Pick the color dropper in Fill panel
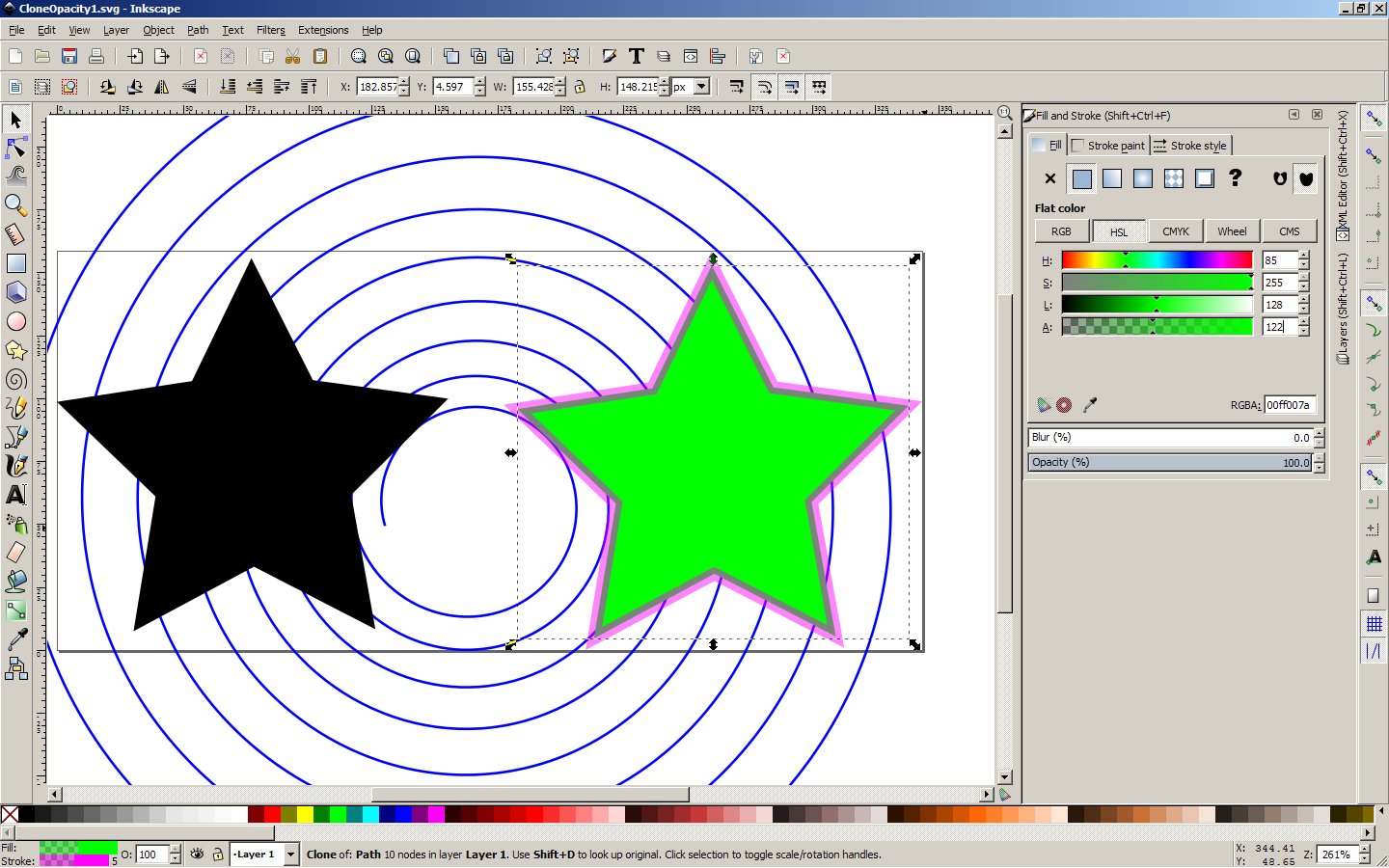Image resolution: width=1389 pixels, height=868 pixels. coord(1090,405)
